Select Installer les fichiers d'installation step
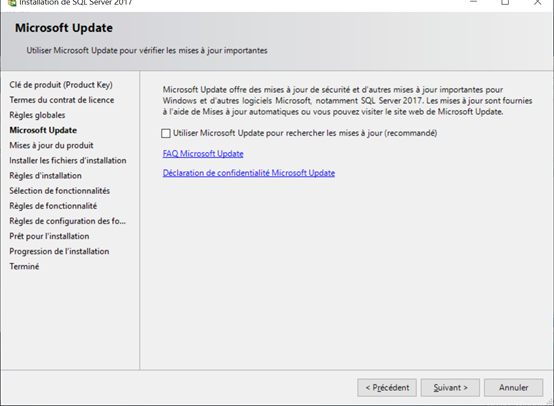This screenshot has height=406, width=554. coord(67,160)
